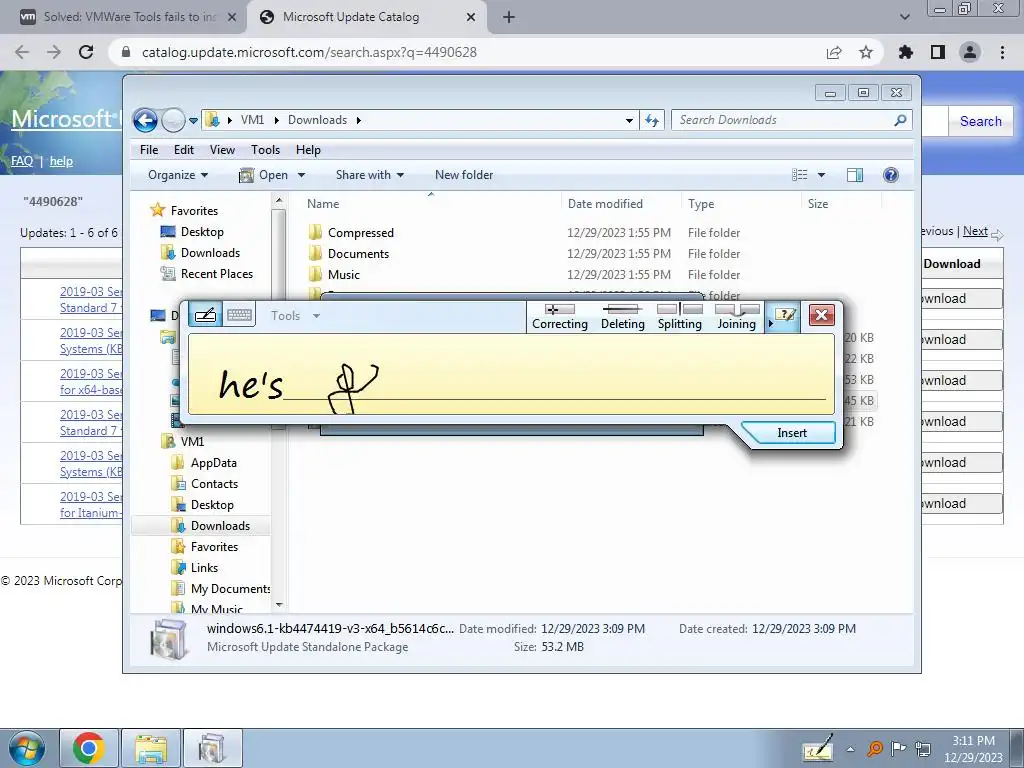The height and width of the screenshot is (768, 1024).
Task: Open the Share with dropdown
Action: 370,175
